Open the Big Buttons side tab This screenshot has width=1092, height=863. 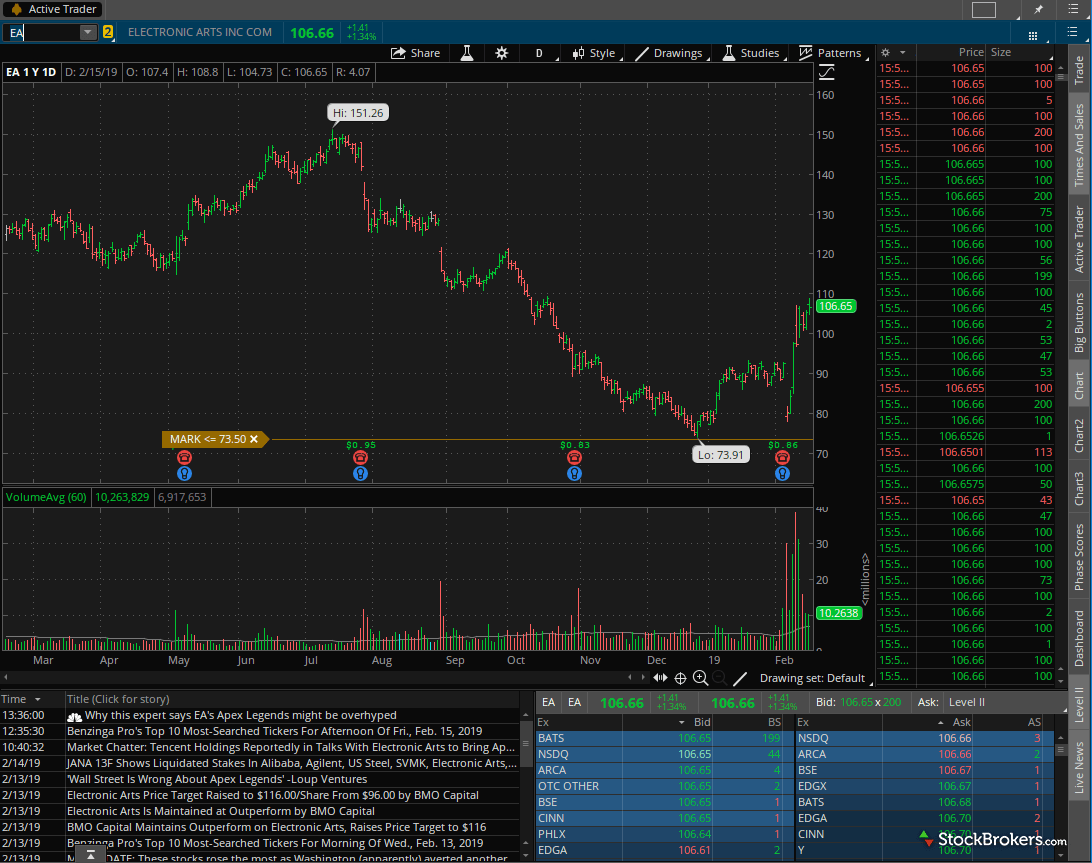1079,322
